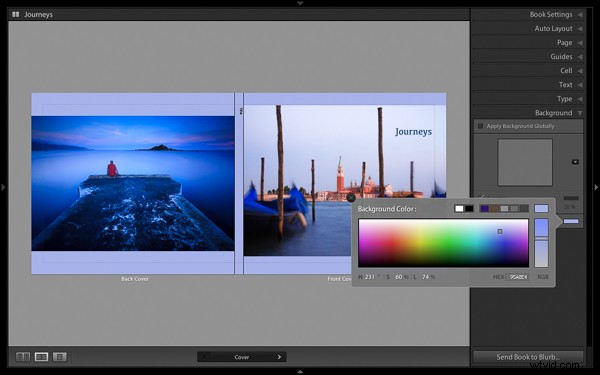Enable Apply Background Globally checkbox
600x375 pixels.
coord(480,126)
